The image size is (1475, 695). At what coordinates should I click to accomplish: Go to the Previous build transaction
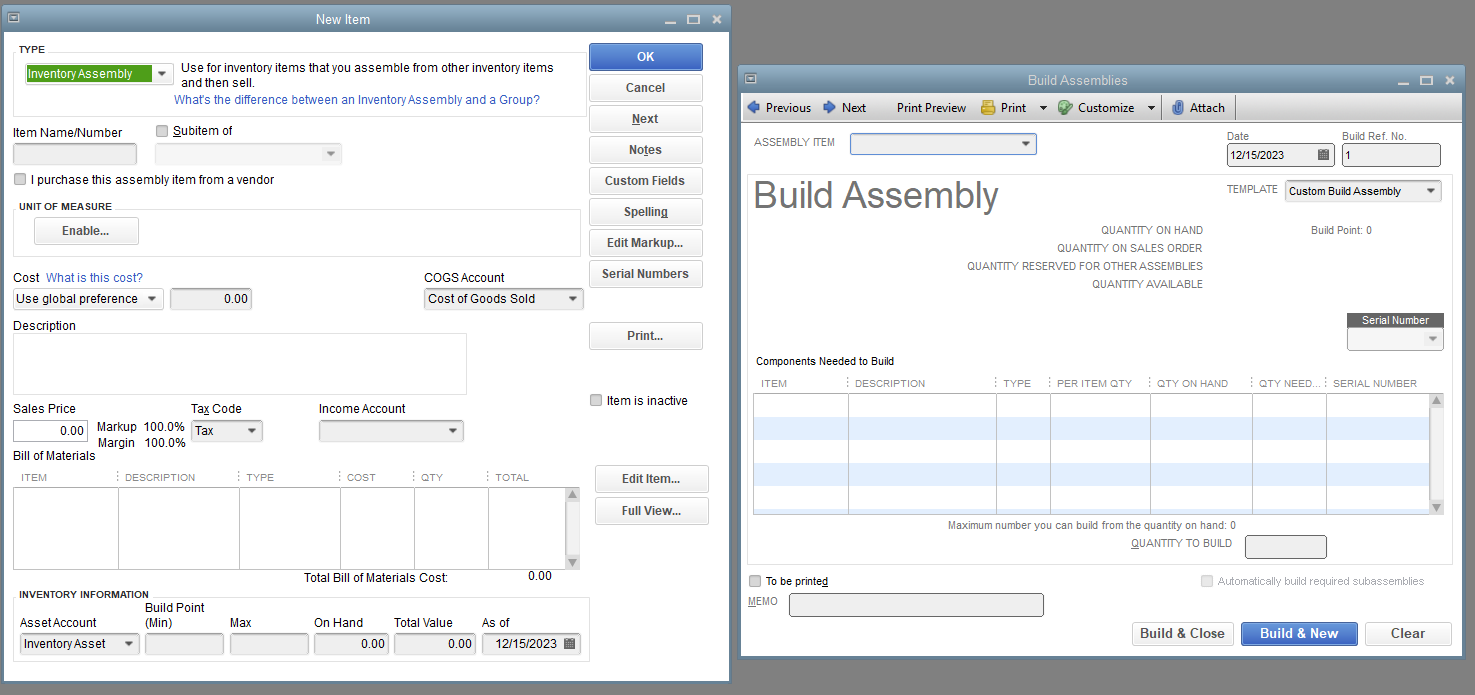[x=778, y=107]
